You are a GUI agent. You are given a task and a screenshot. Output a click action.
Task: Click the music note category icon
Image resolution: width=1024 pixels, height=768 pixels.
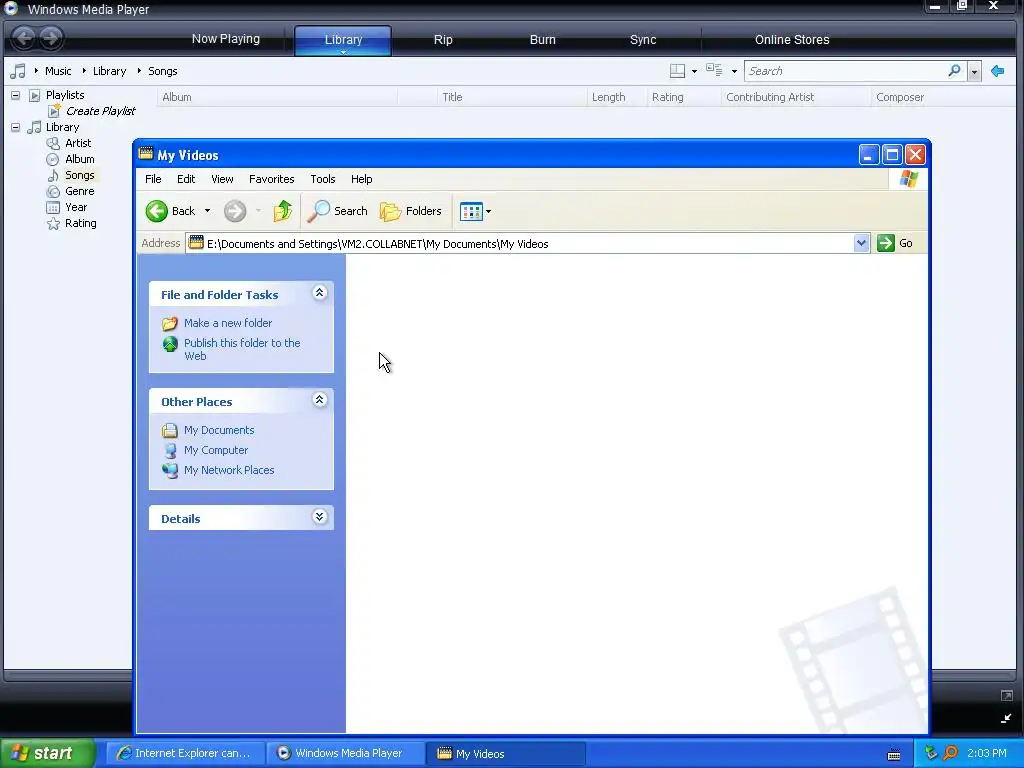[x=18, y=71]
